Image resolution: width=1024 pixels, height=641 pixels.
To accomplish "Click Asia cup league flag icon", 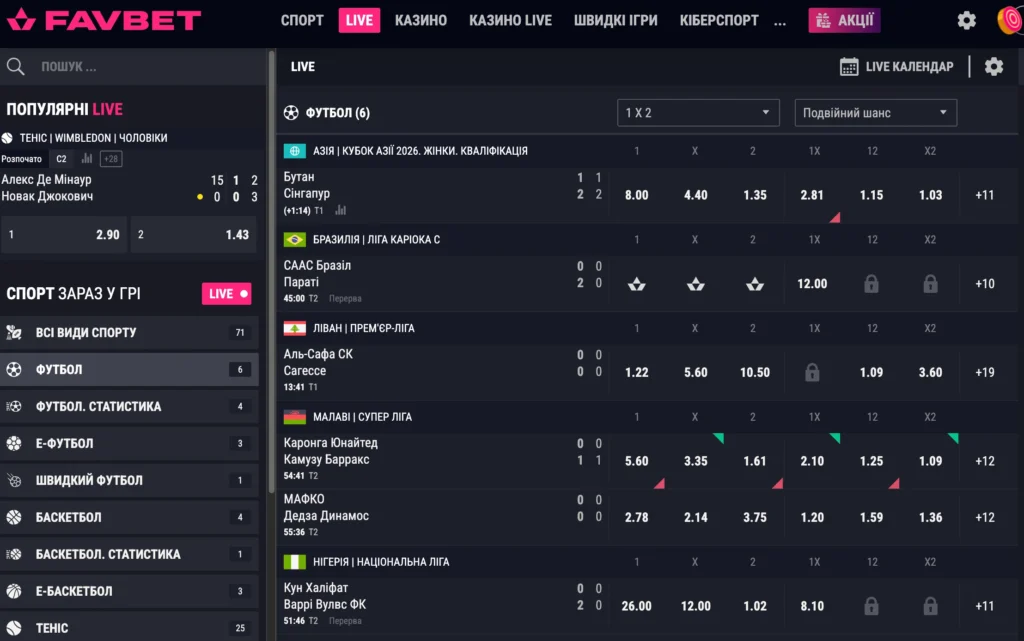I will tap(295, 151).
